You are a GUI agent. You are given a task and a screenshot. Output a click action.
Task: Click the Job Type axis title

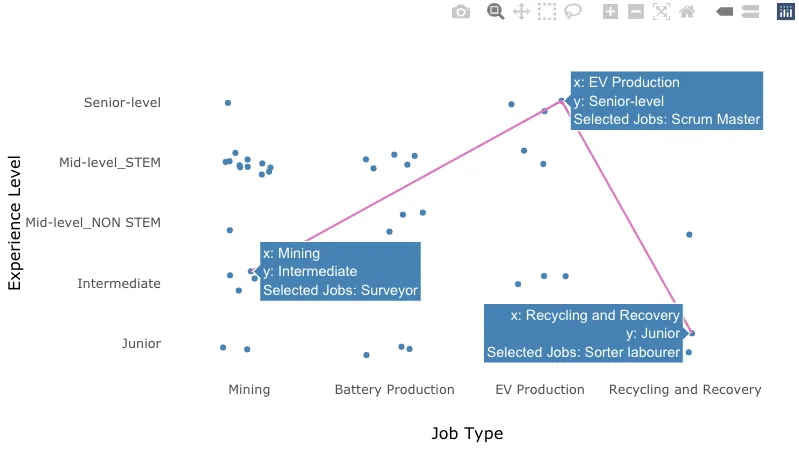pyautogui.click(x=467, y=433)
